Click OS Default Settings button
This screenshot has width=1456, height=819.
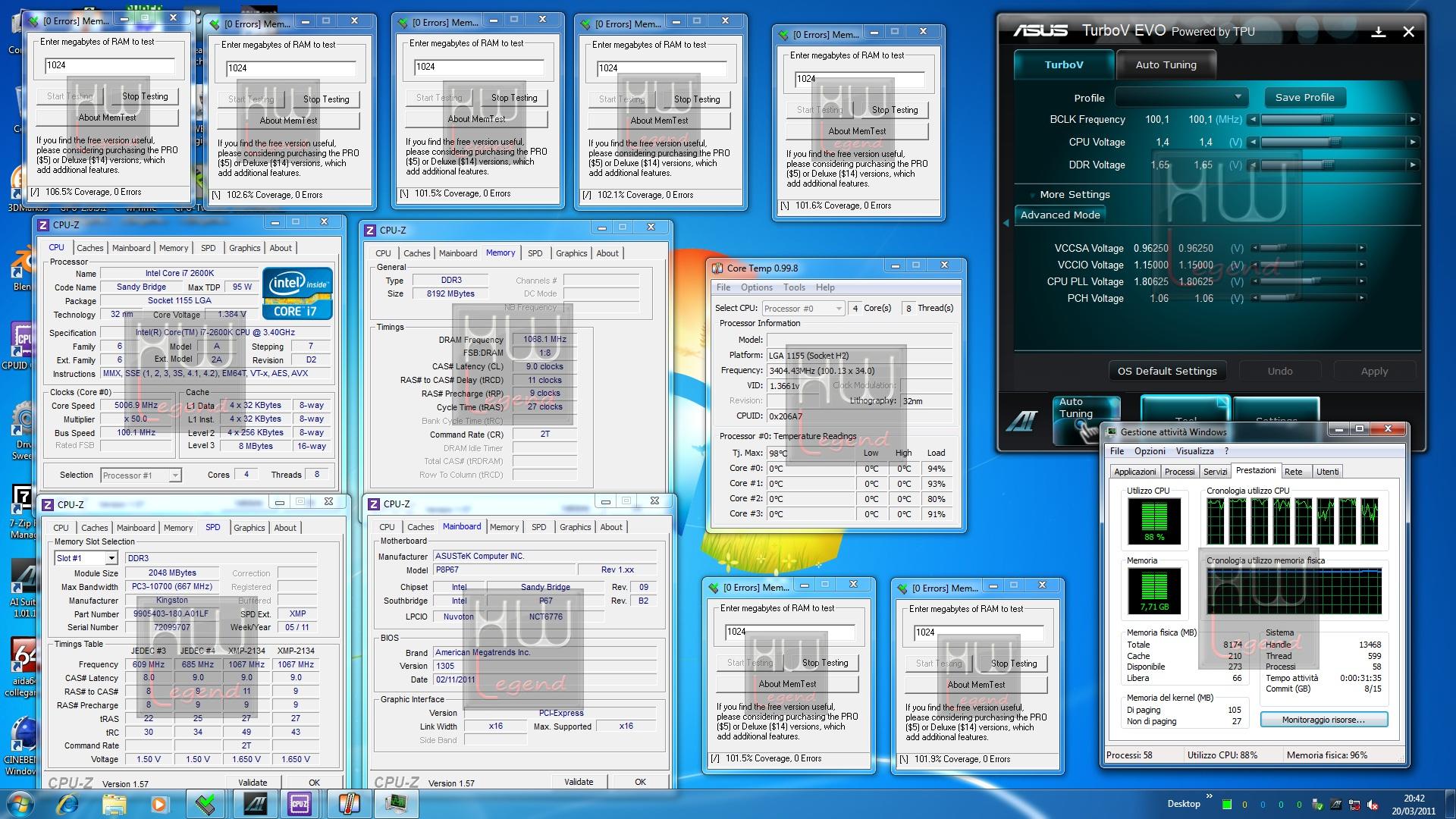(1166, 371)
